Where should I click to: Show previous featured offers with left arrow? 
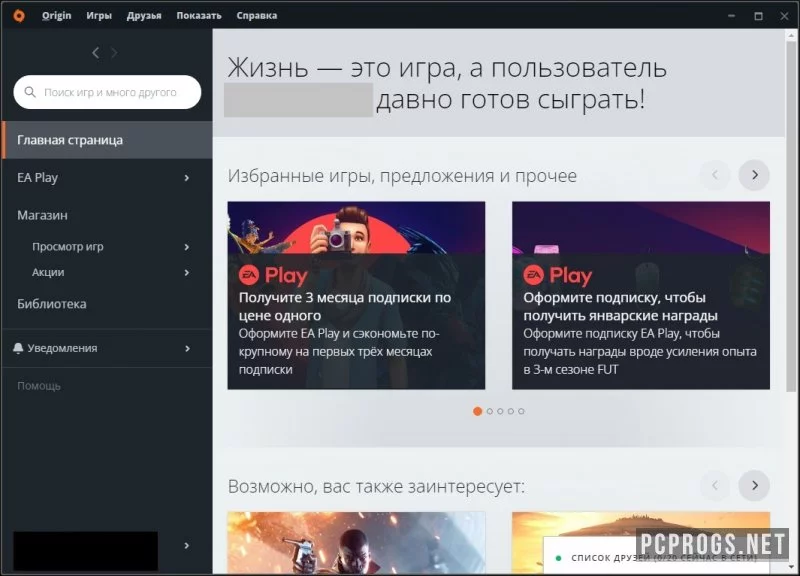[715, 175]
